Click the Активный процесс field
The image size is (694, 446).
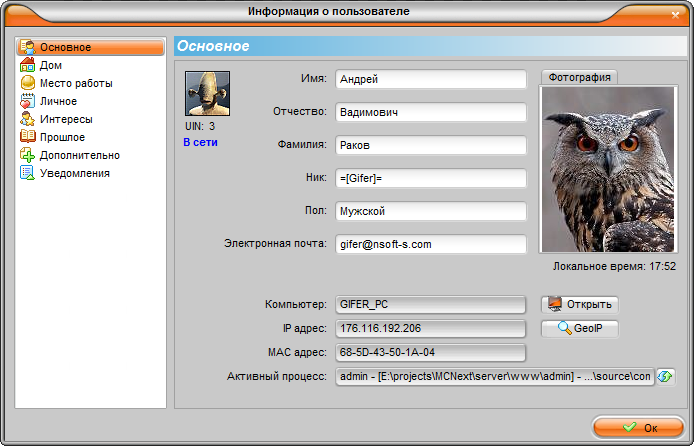495,377
